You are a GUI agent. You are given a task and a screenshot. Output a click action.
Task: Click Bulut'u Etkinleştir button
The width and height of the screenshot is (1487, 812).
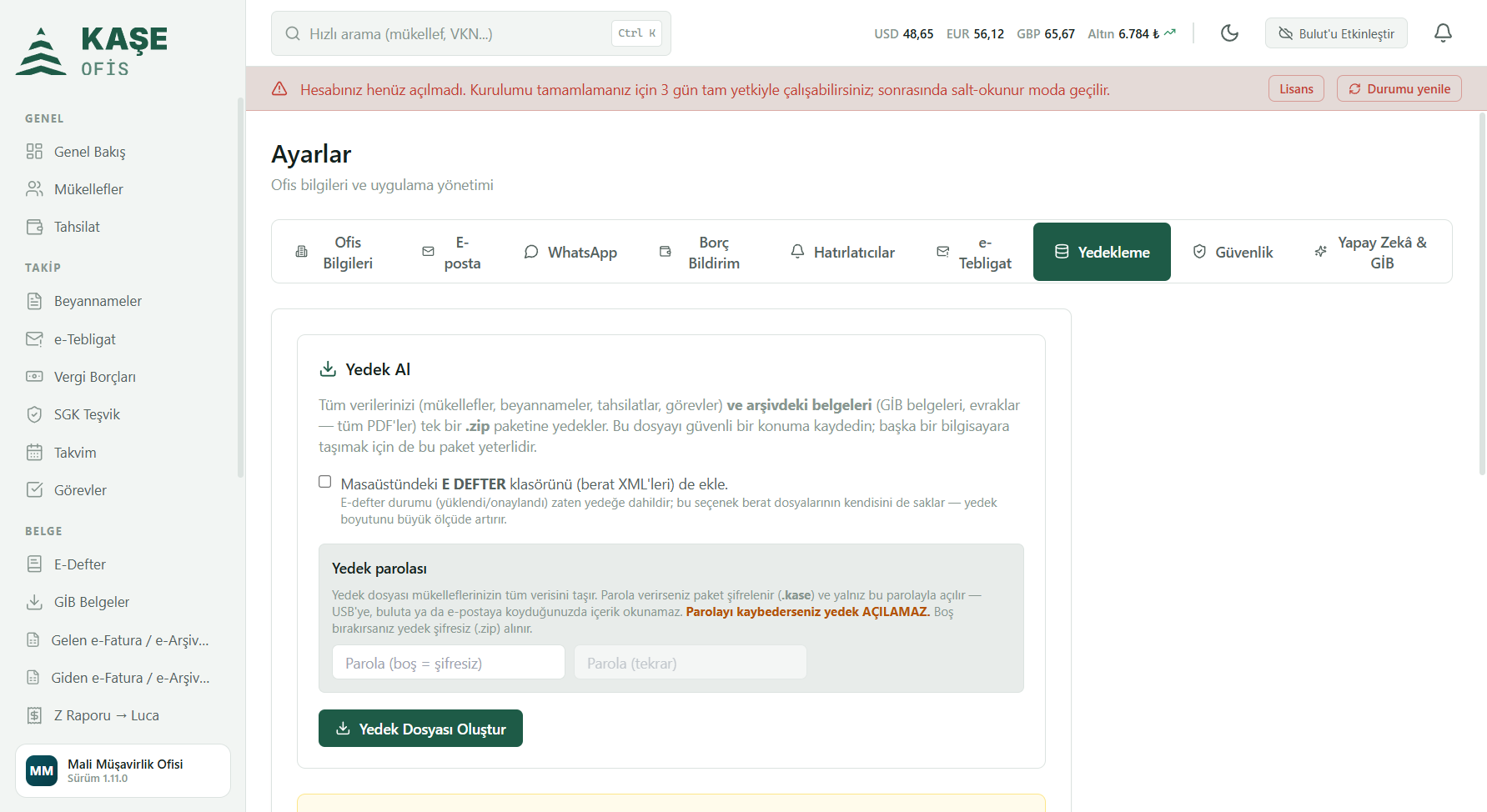pyautogui.click(x=1336, y=33)
